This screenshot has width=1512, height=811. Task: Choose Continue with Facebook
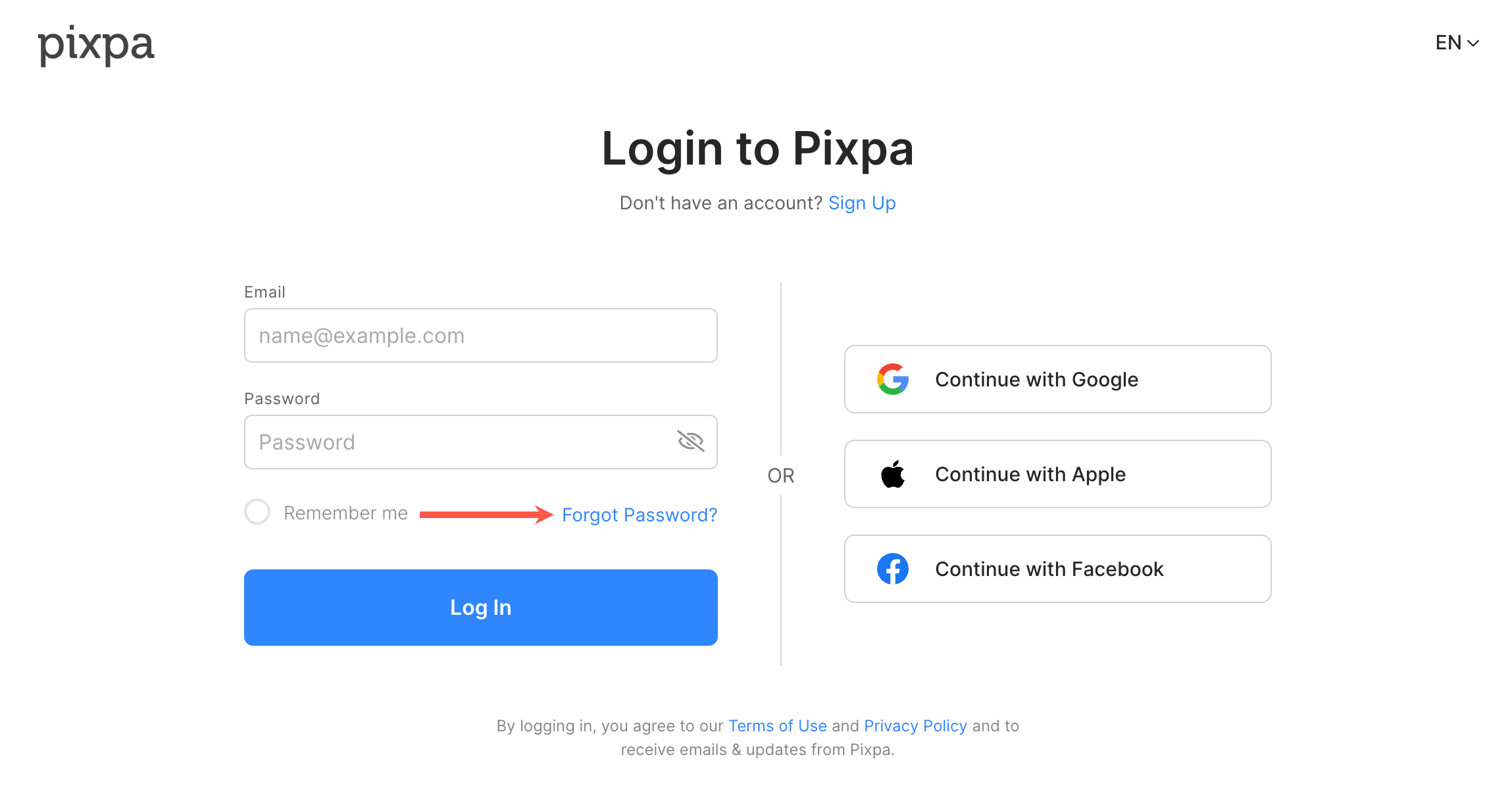(1057, 569)
